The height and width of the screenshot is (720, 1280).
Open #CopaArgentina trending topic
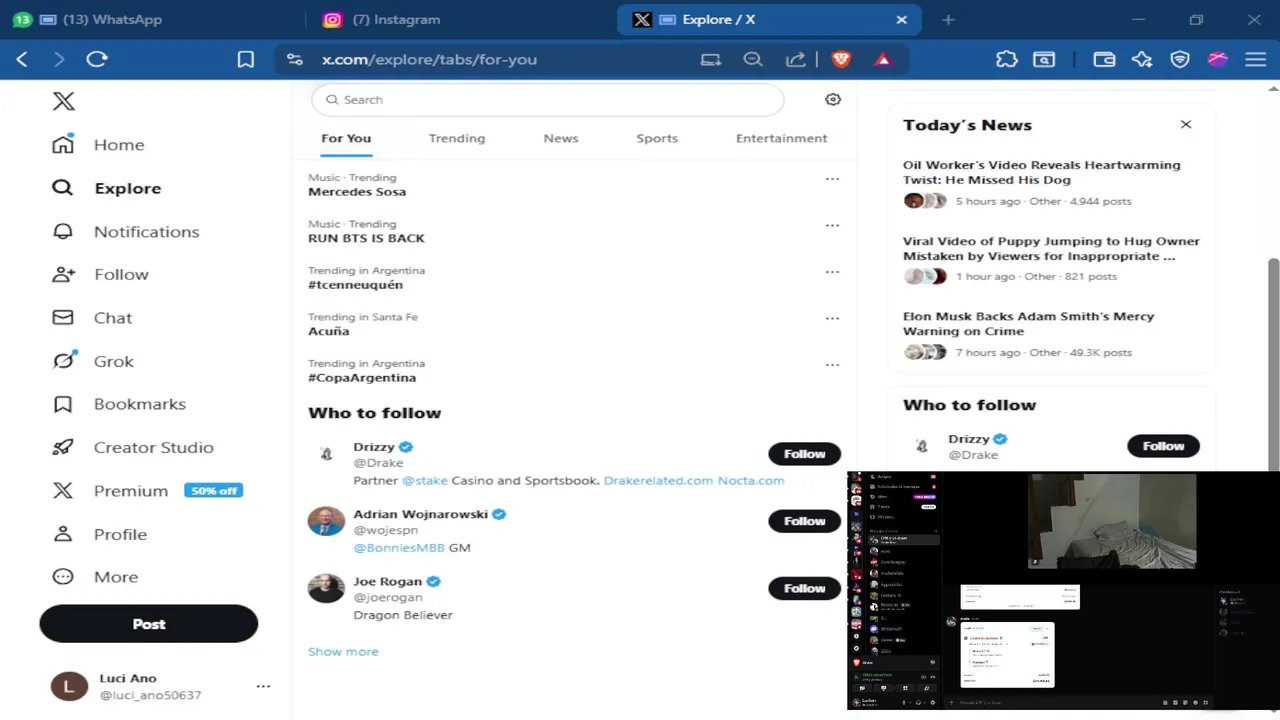coord(362,378)
